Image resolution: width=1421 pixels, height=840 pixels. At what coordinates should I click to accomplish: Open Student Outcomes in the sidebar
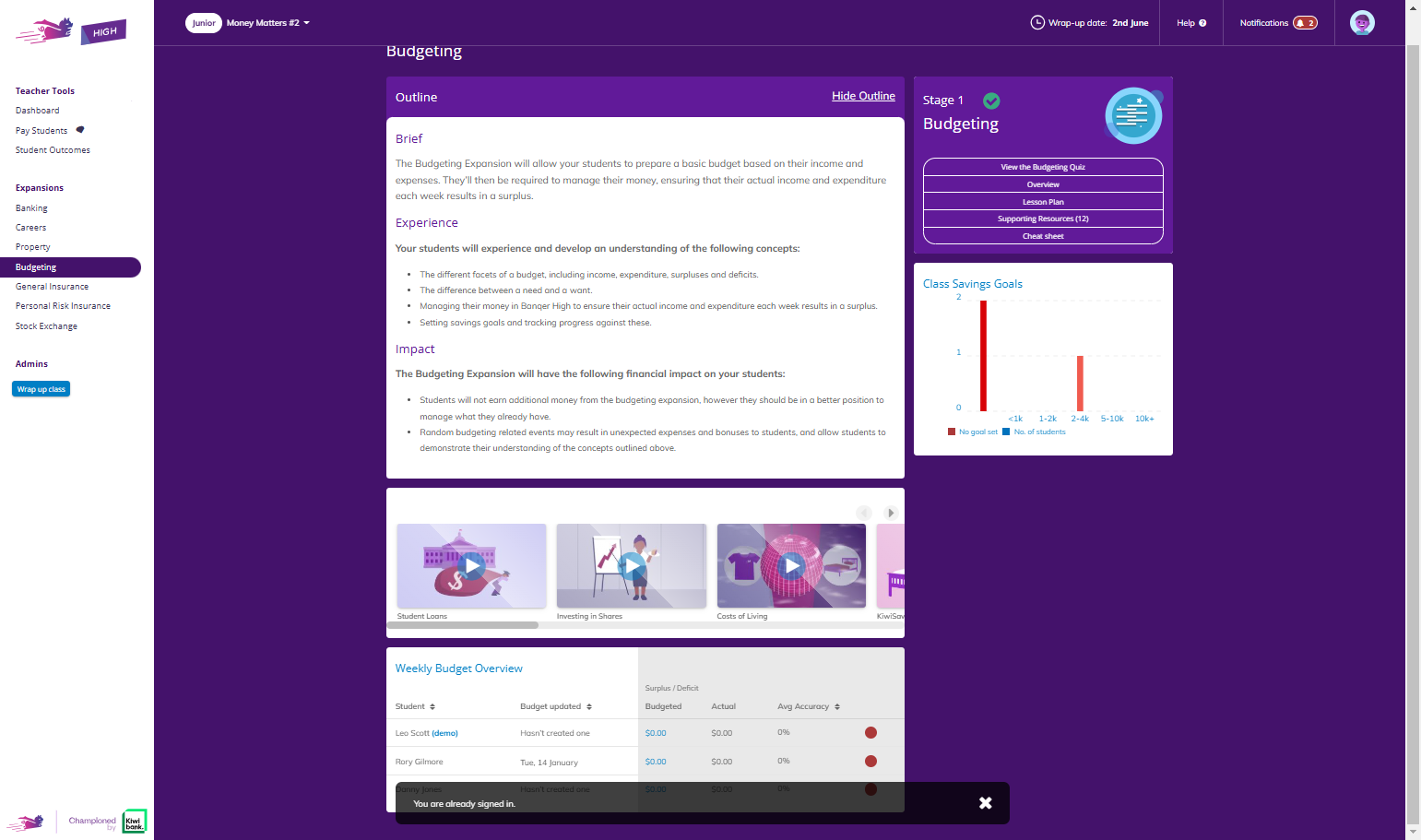click(53, 150)
